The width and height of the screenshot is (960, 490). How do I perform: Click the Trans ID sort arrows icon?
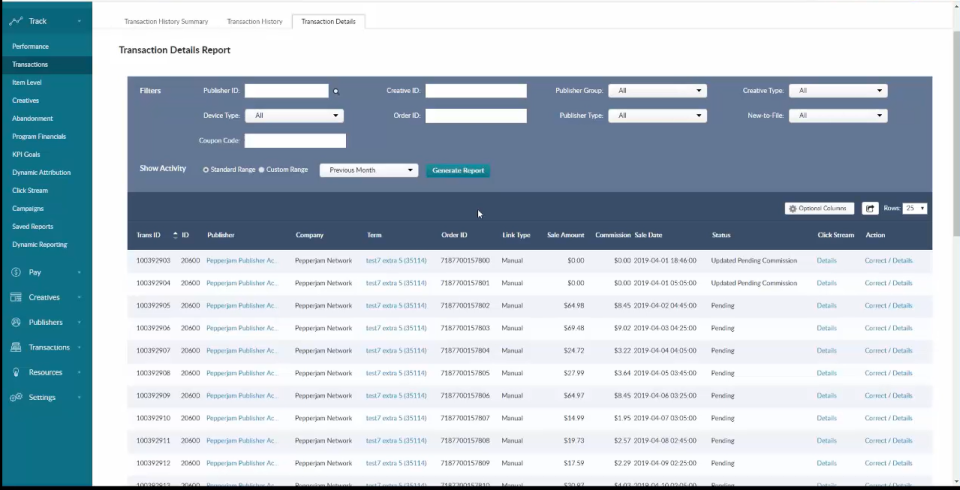175,235
